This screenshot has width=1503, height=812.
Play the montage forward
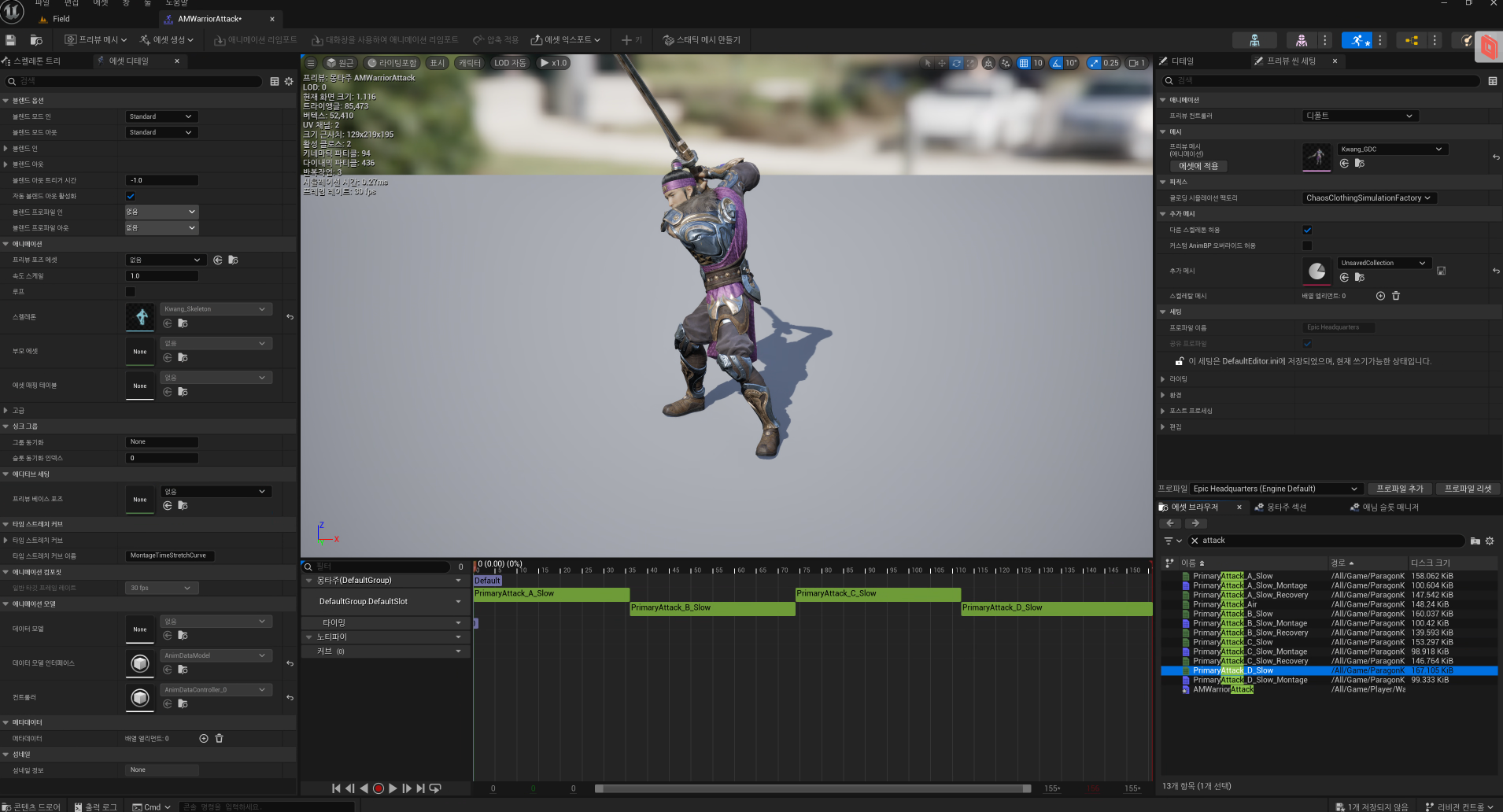[x=393, y=788]
